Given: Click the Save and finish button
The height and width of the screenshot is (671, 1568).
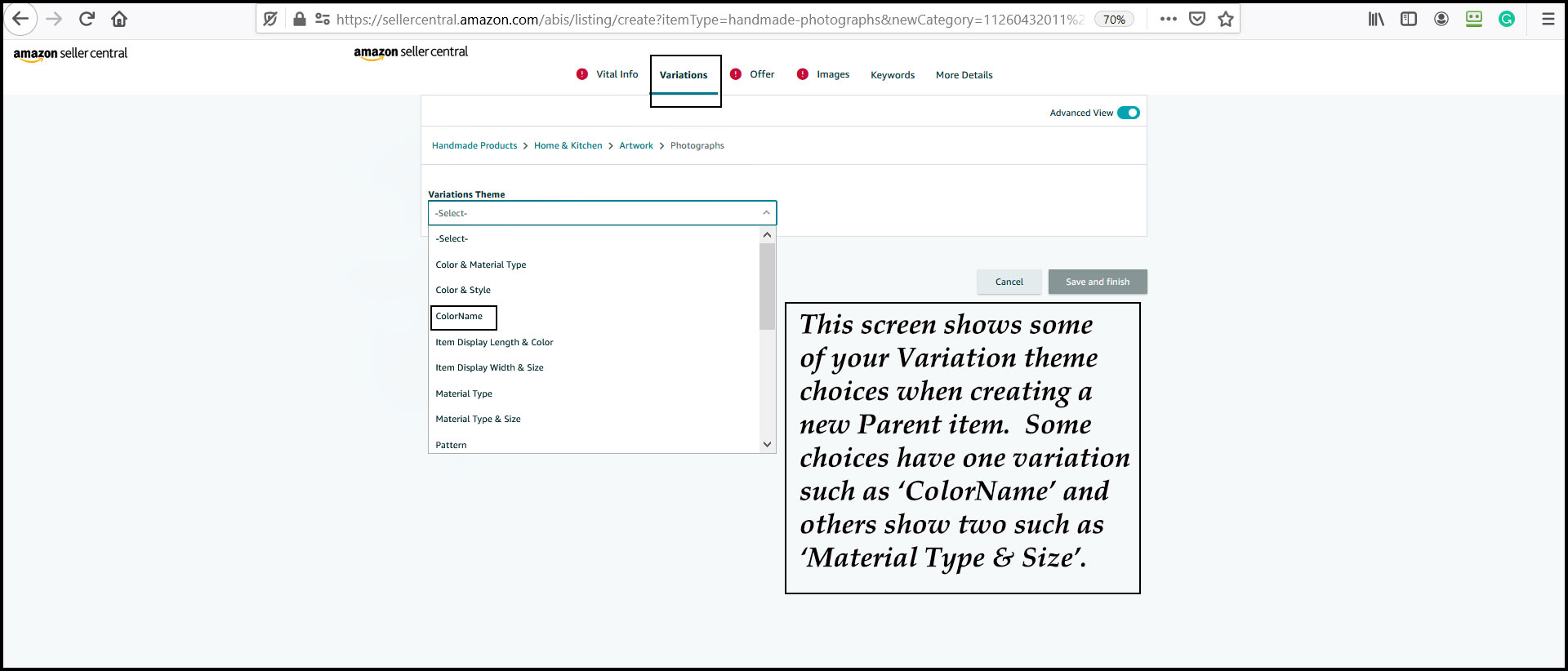Looking at the screenshot, I should point(1097,282).
